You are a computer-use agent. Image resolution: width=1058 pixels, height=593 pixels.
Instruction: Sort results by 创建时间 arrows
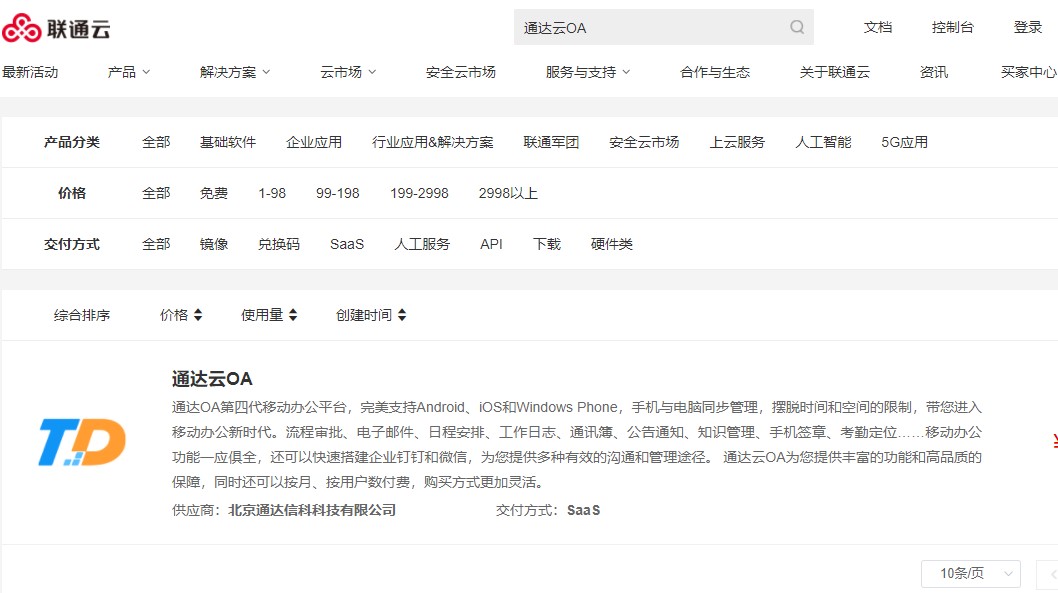click(x=402, y=315)
